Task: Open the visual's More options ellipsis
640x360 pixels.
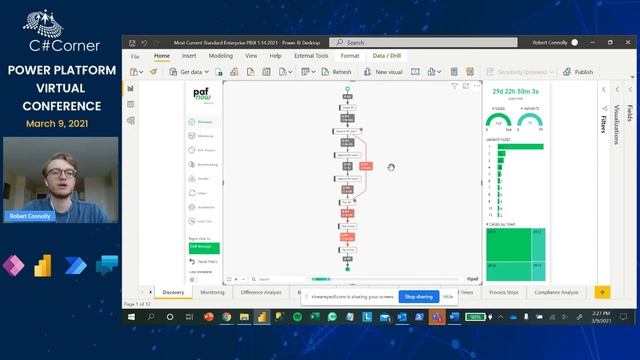Action: pos(477,86)
